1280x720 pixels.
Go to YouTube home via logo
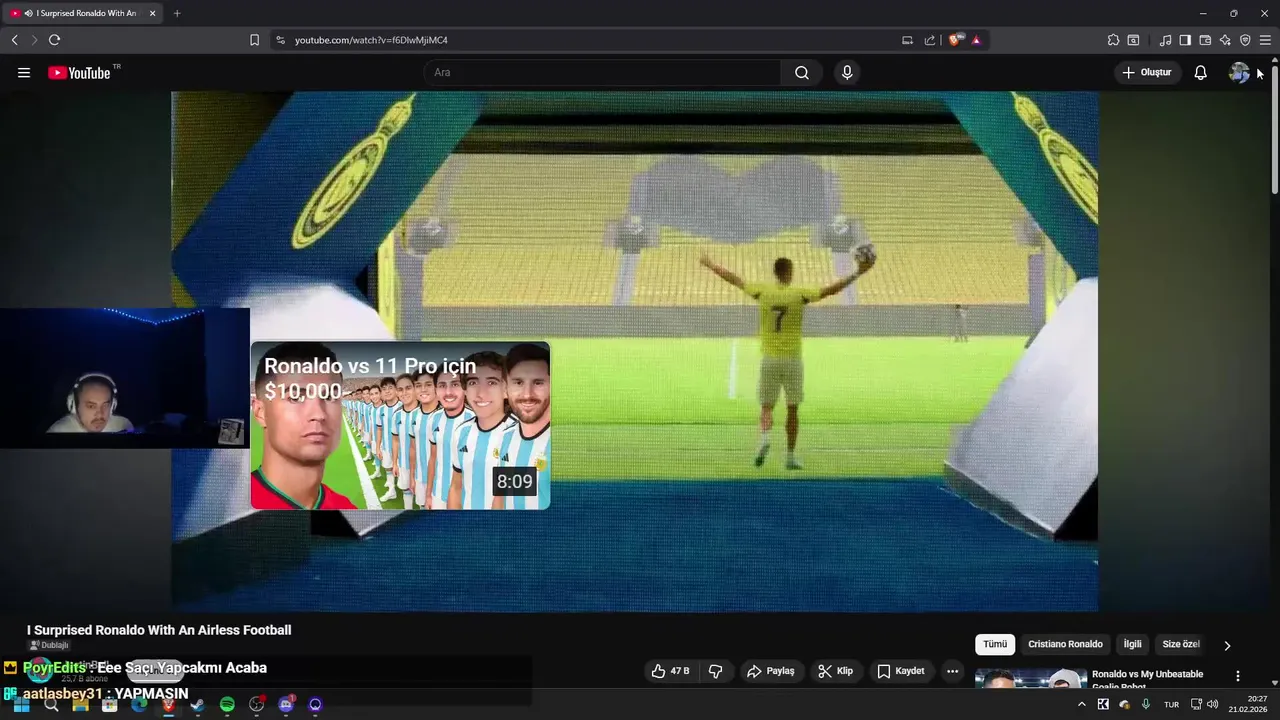point(80,73)
